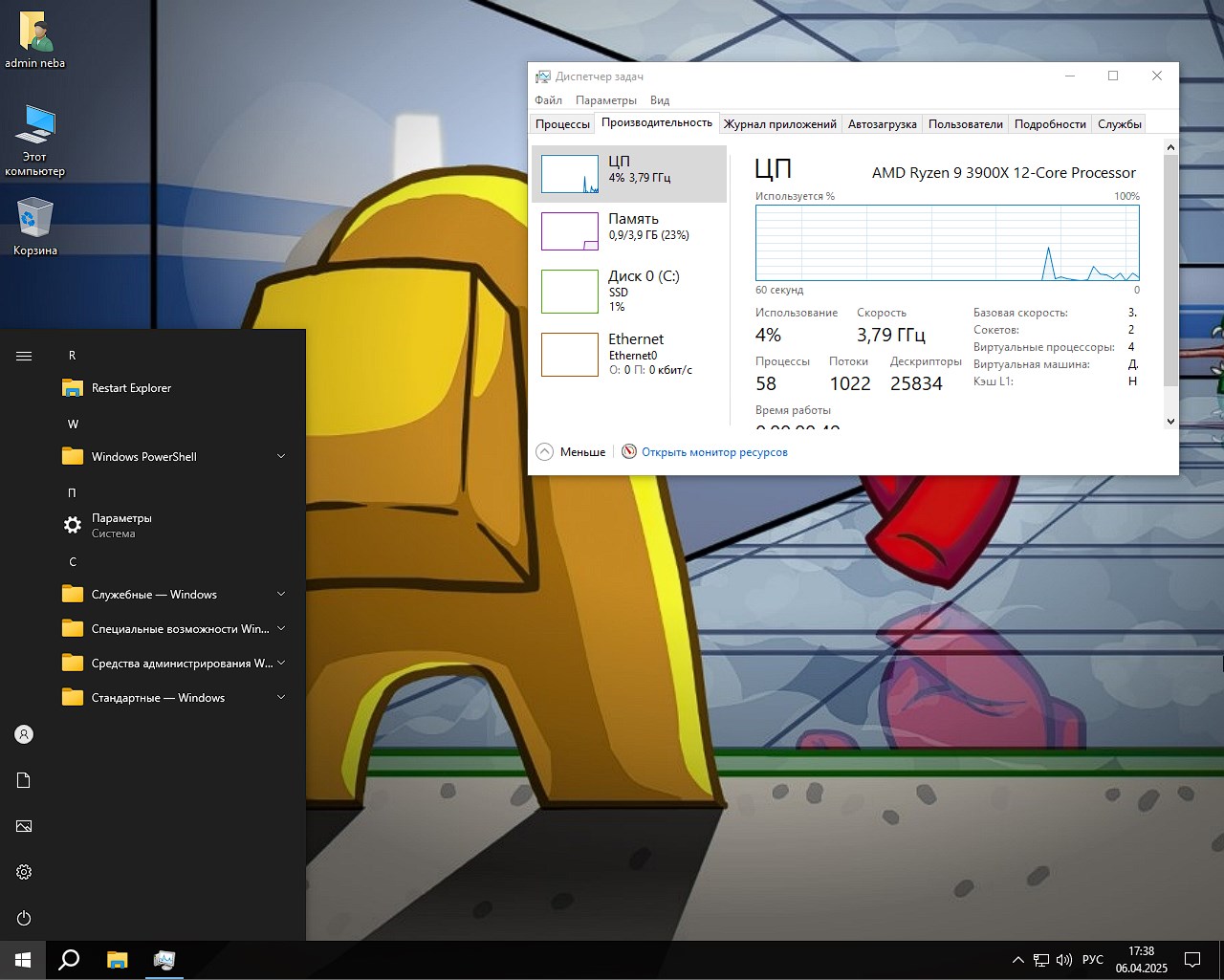1224x980 pixels.
Task: Open the Параметры menu in Task Manager
Action: (606, 100)
